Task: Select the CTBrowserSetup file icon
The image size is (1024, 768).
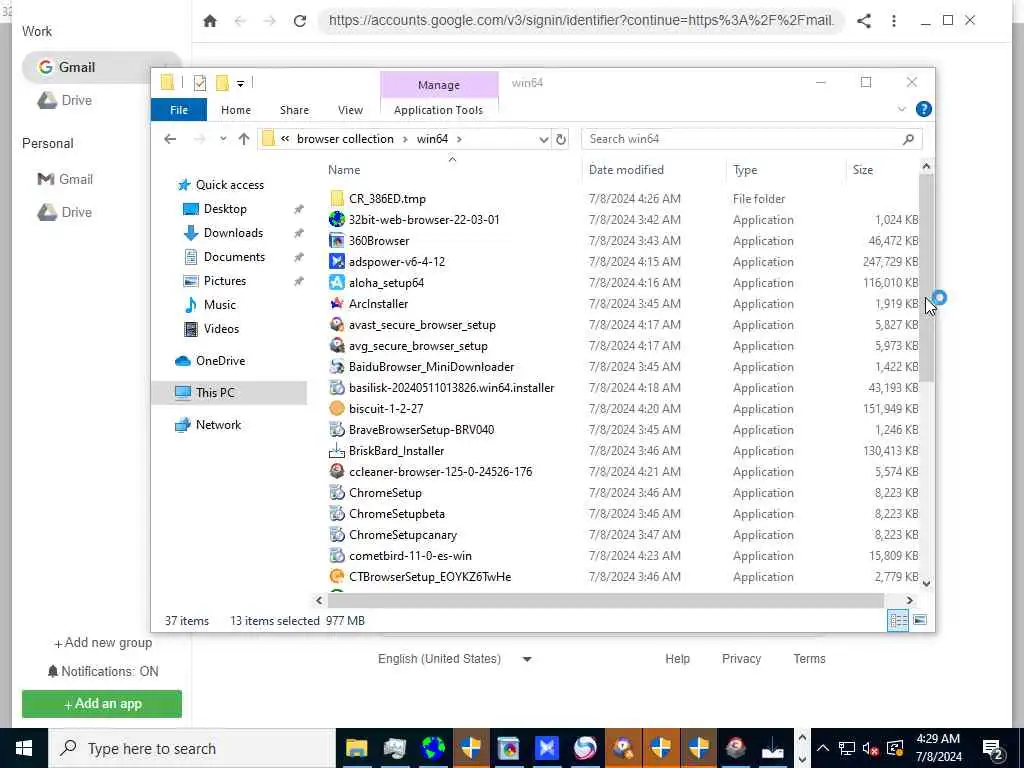Action: pyautogui.click(x=337, y=577)
